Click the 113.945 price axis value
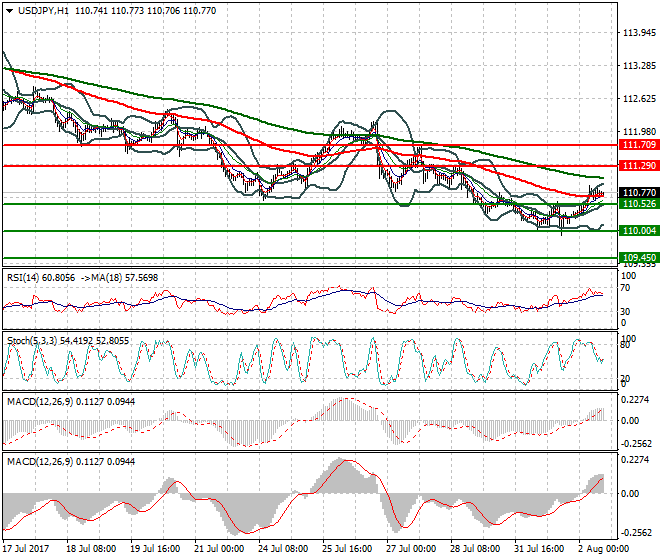Screen dimensions: 660x560 tap(639, 33)
